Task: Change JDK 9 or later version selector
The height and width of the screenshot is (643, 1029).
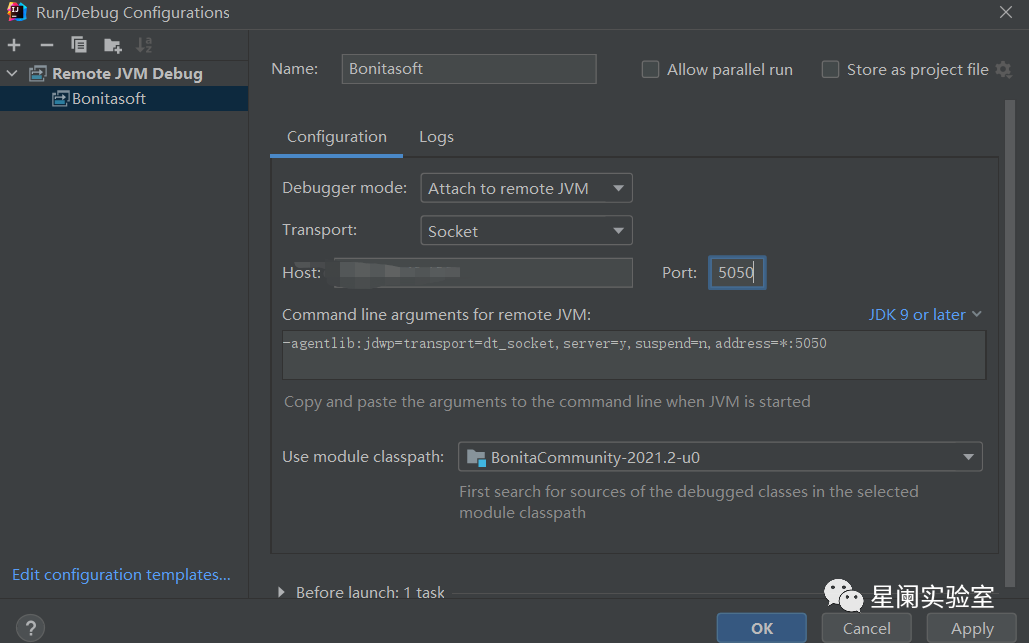Action: tap(925, 315)
